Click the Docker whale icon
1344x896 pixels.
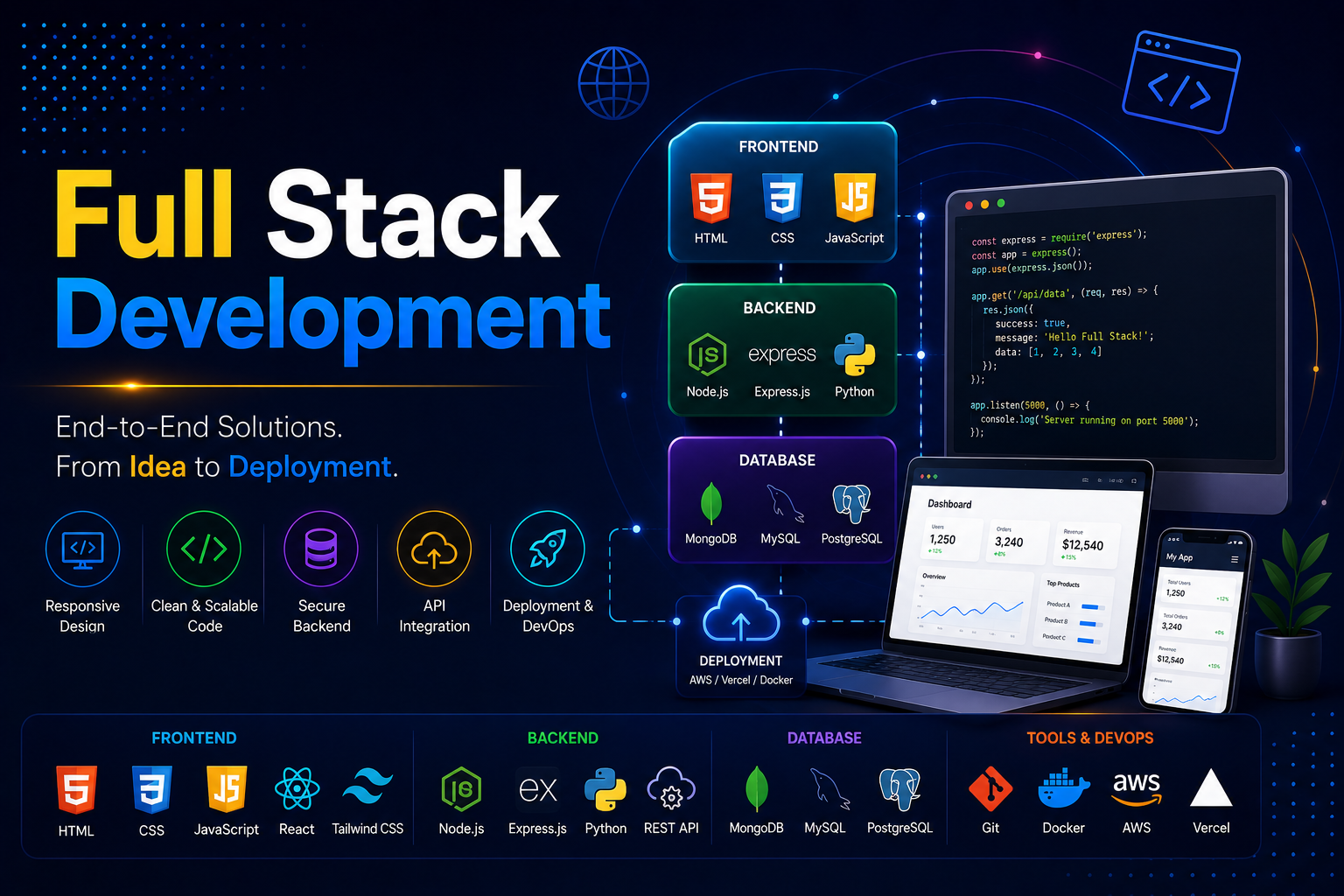(x=1063, y=789)
